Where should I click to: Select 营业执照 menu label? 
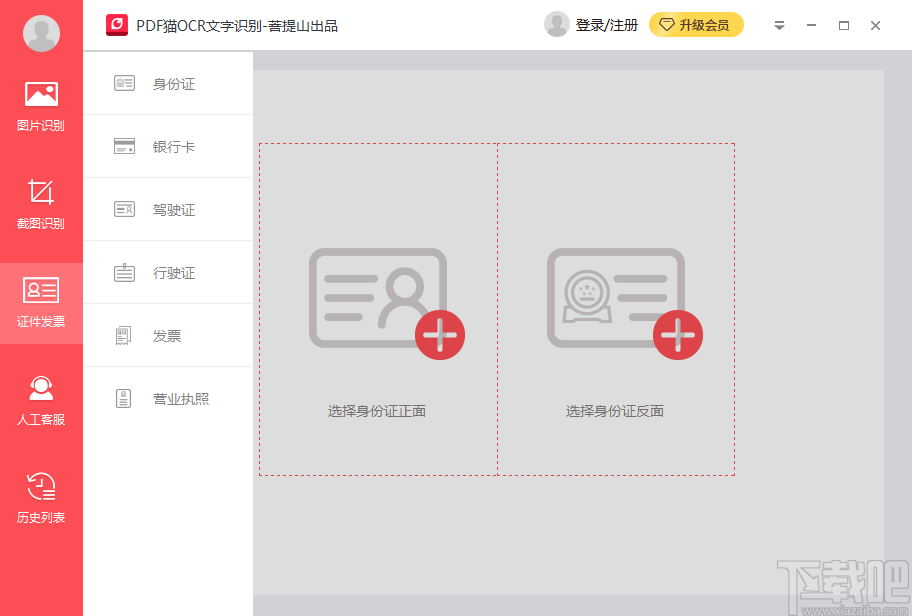[x=181, y=398]
